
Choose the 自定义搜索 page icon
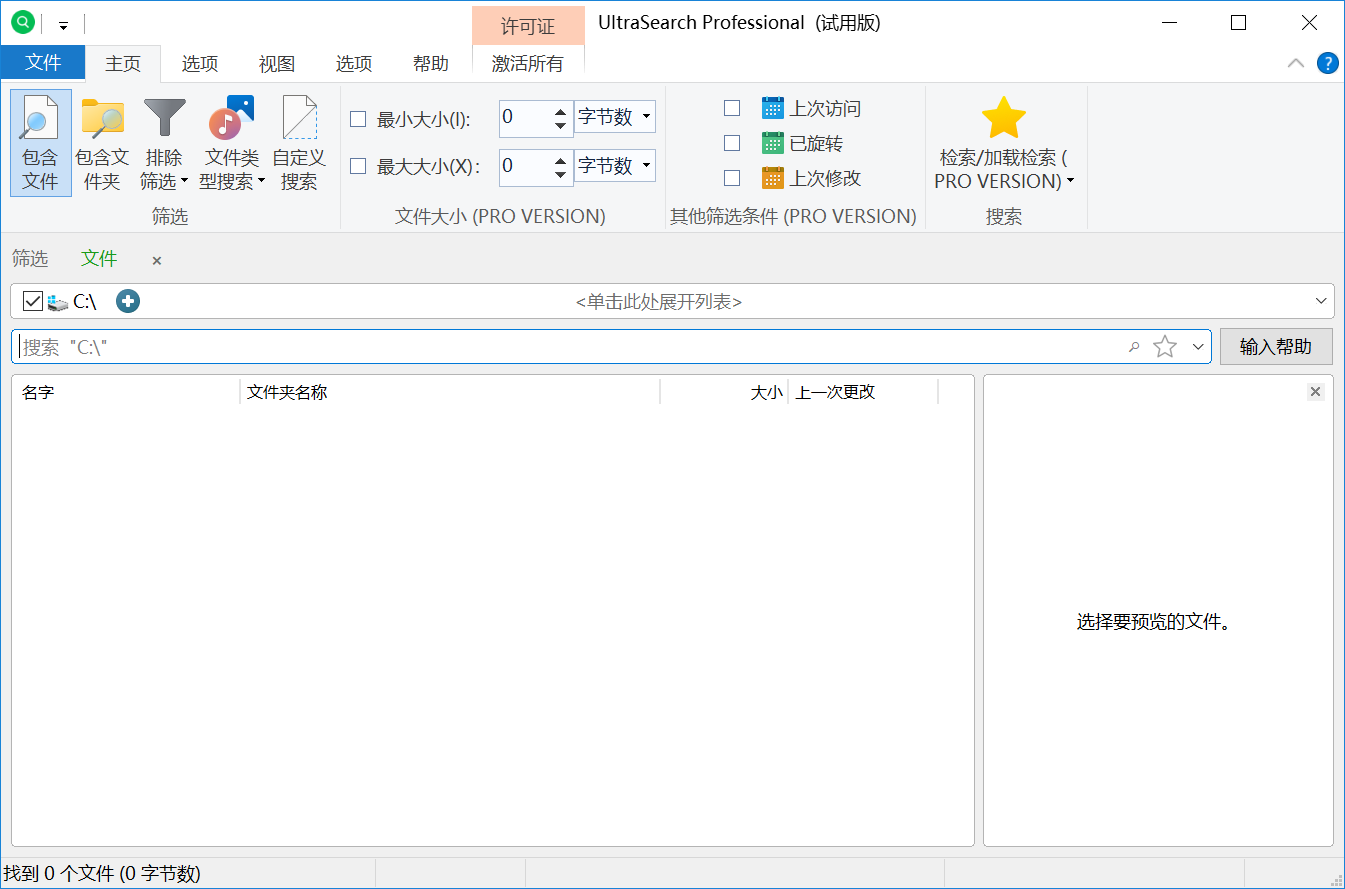[x=299, y=142]
